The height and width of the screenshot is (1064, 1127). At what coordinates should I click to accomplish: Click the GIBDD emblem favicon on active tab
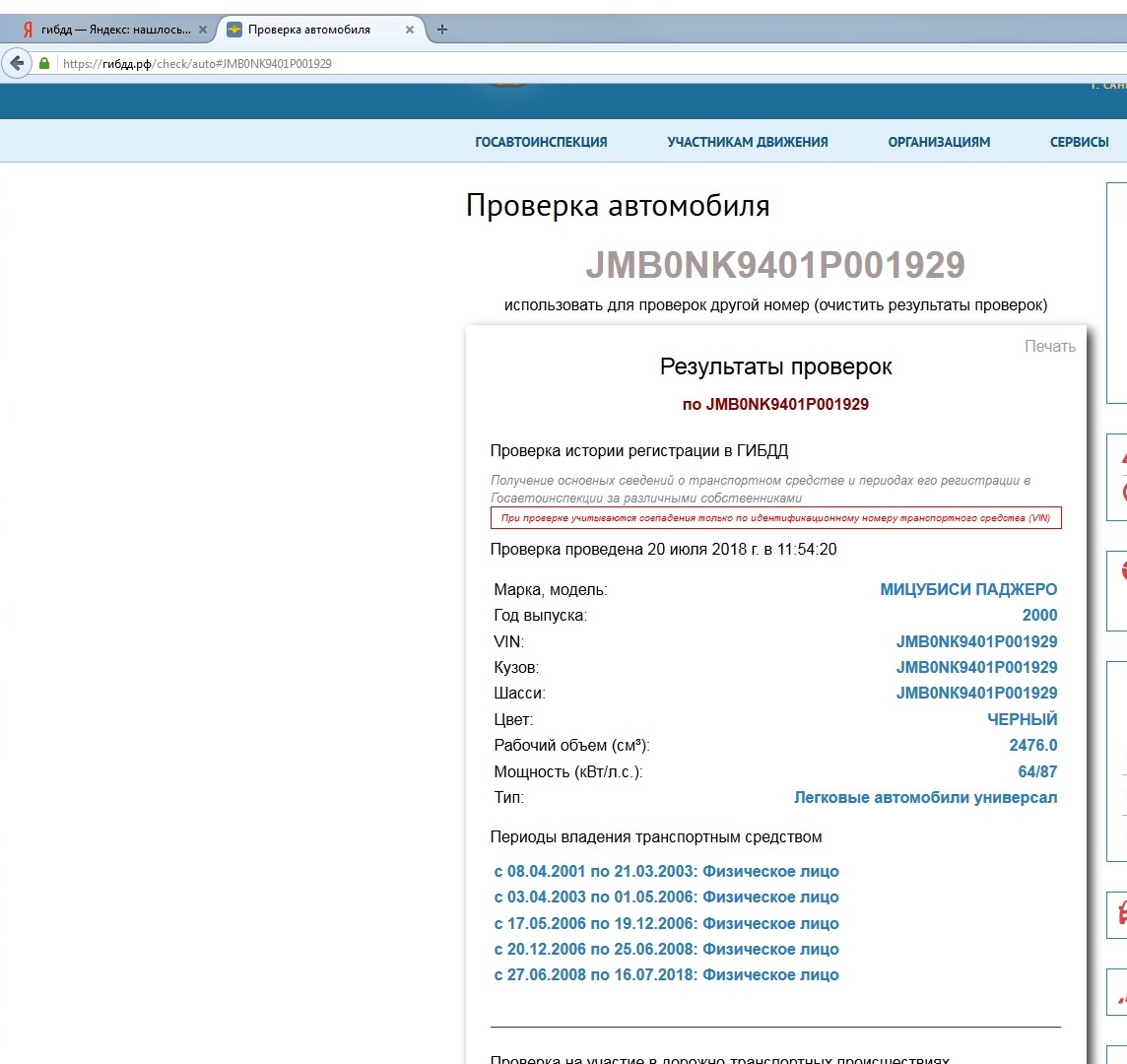234,30
